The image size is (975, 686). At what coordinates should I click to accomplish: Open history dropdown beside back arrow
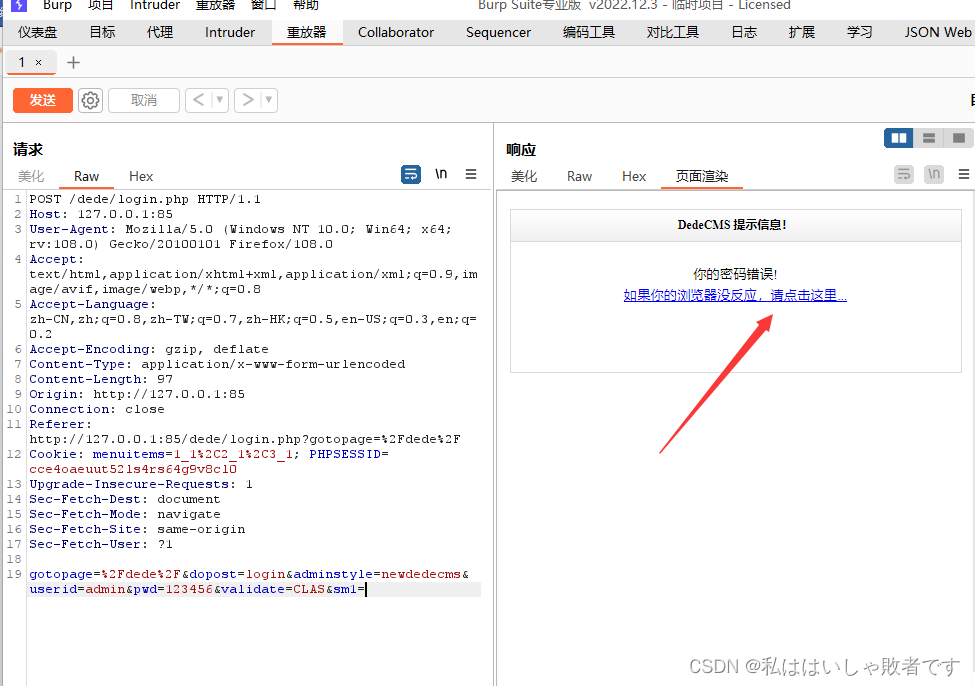[219, 100]
